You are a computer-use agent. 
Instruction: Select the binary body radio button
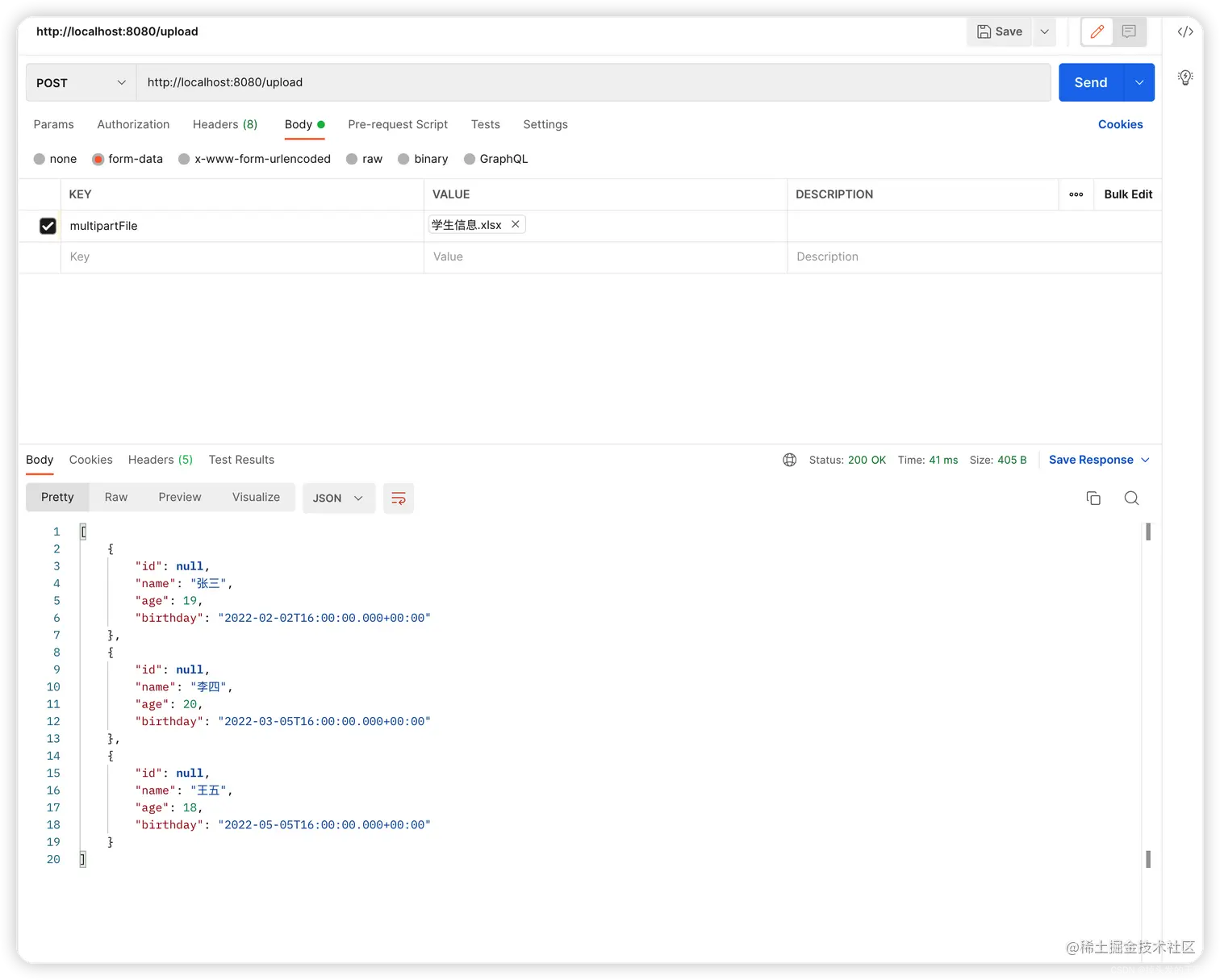tap(403, 159)
